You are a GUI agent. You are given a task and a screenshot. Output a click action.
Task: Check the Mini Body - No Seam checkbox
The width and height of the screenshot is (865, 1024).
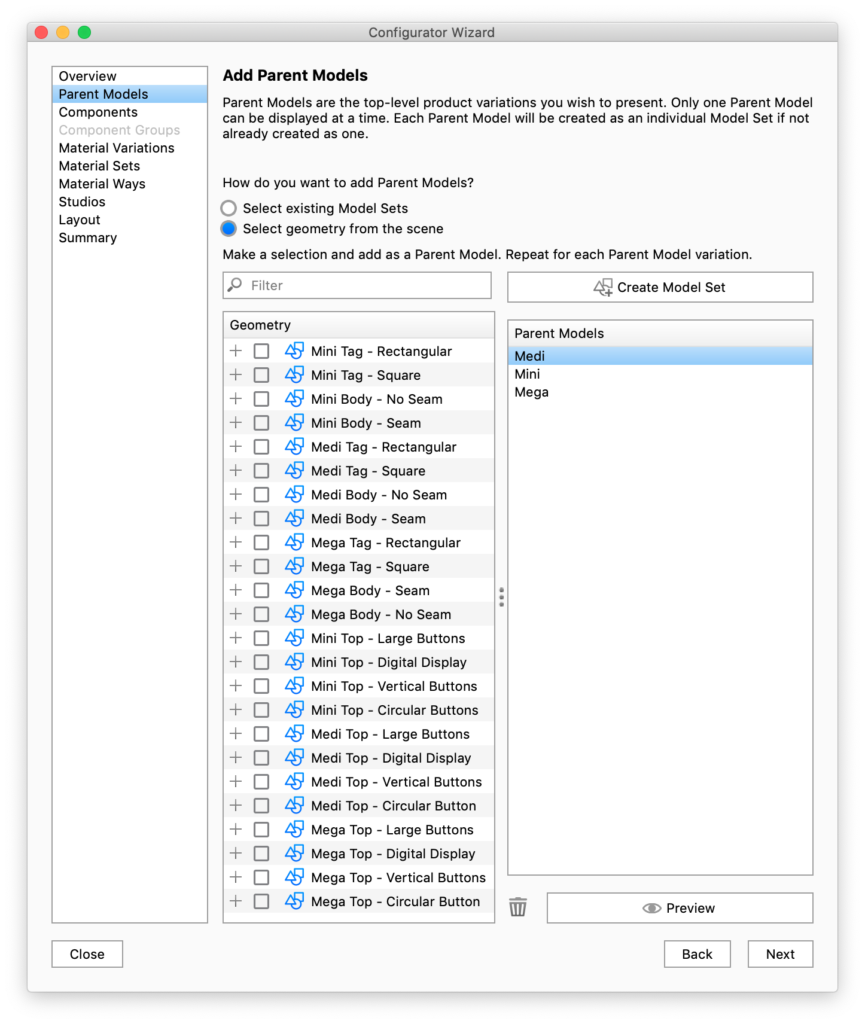261,399
